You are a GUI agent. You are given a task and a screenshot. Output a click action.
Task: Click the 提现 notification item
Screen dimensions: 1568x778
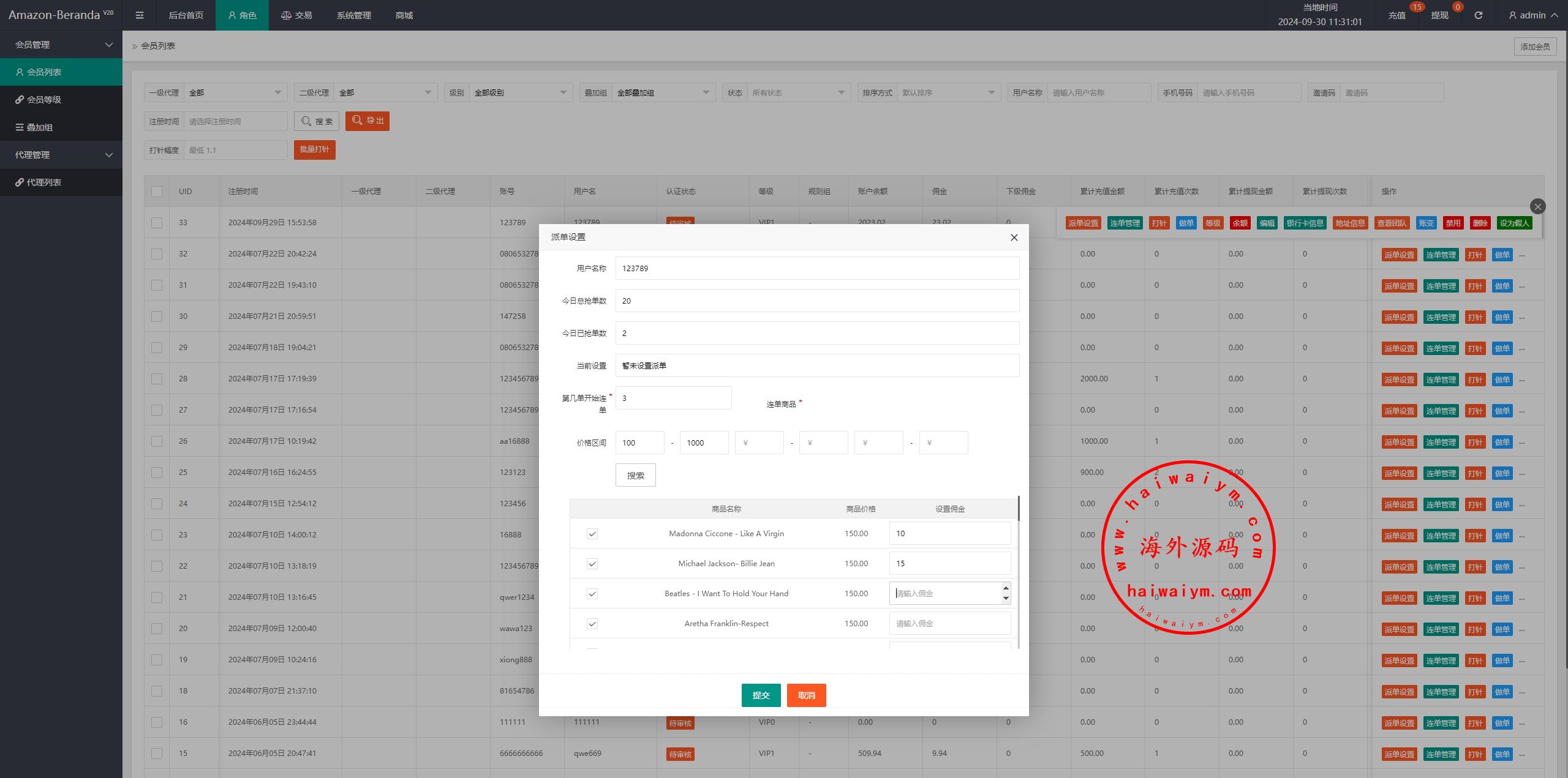(x=1439, y=15)
